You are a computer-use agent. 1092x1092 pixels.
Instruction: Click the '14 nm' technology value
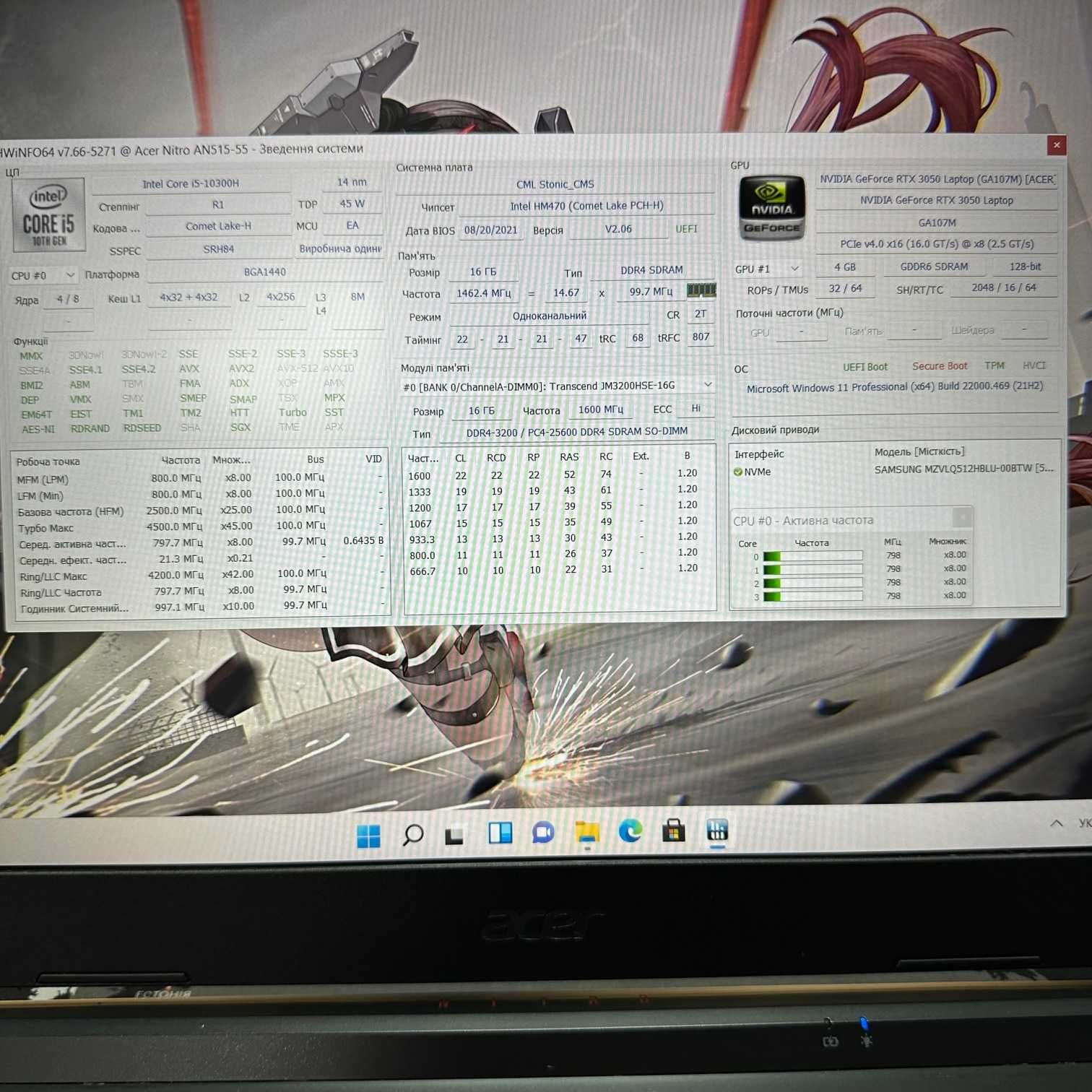point(352,182)
